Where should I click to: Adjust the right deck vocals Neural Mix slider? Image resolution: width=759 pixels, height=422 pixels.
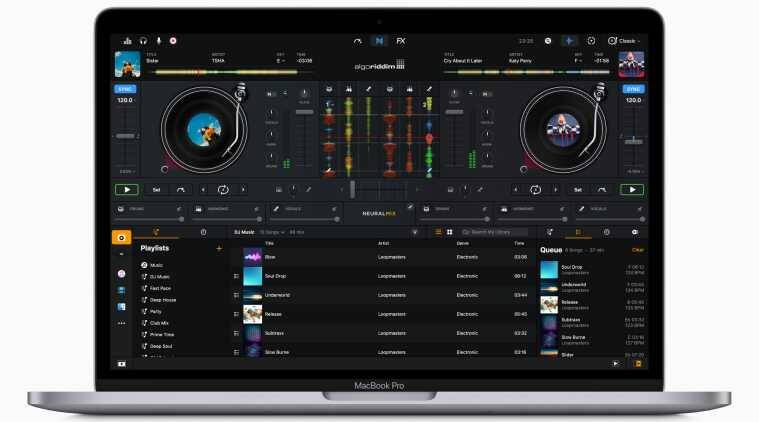tap(611, 219)
